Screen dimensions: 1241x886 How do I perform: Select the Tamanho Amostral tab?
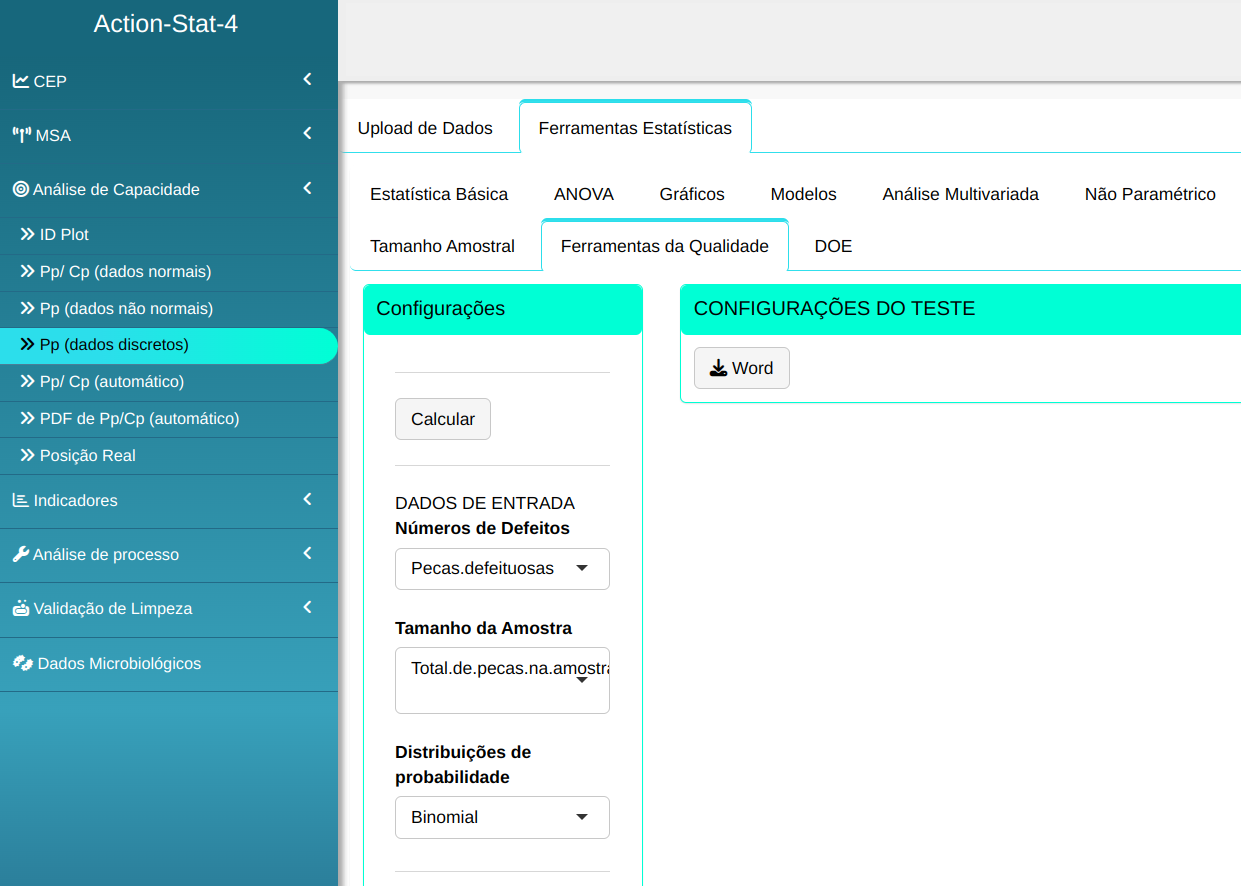[442, 246]
